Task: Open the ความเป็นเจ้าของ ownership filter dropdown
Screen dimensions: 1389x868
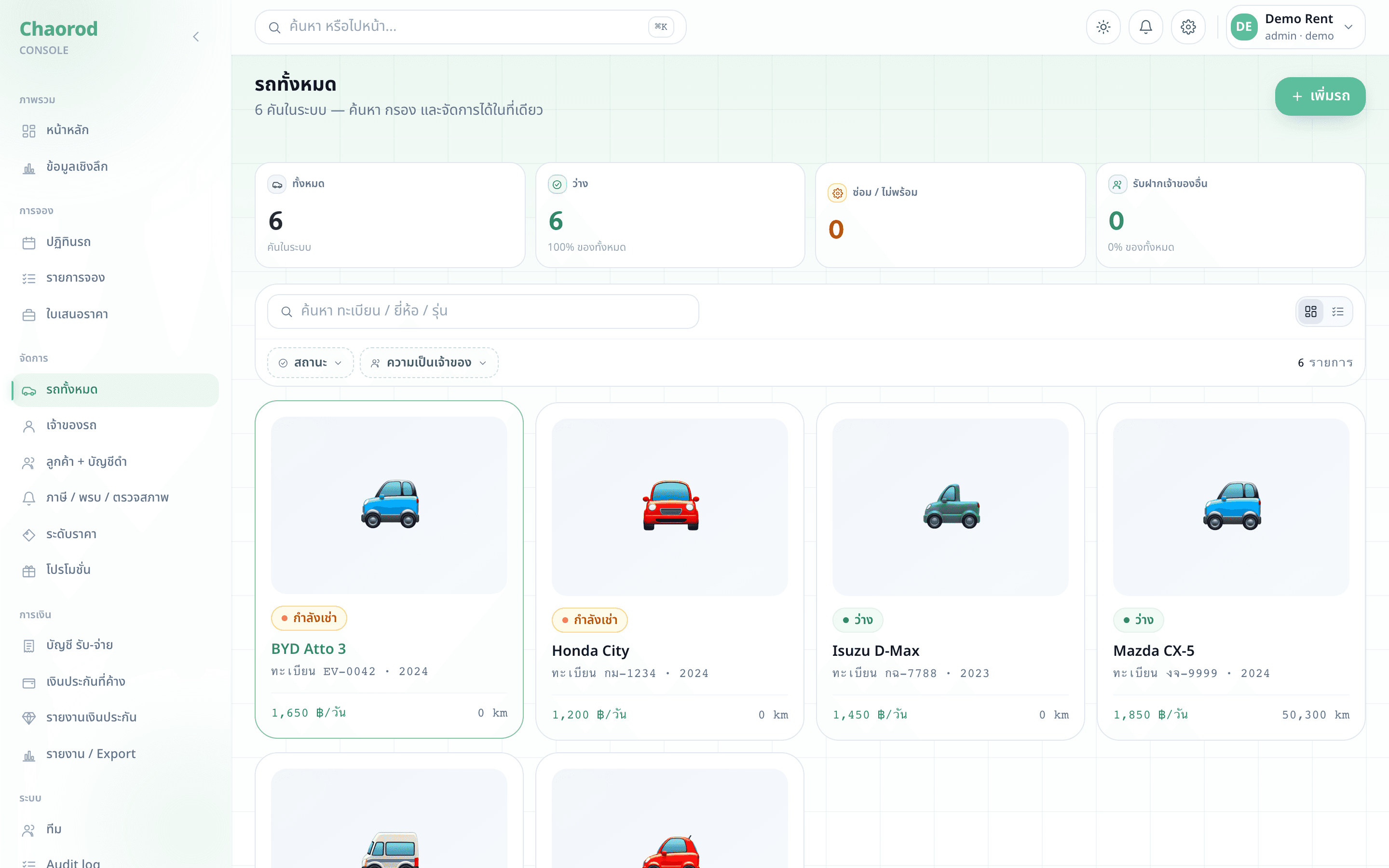Action: coord(429,363)
